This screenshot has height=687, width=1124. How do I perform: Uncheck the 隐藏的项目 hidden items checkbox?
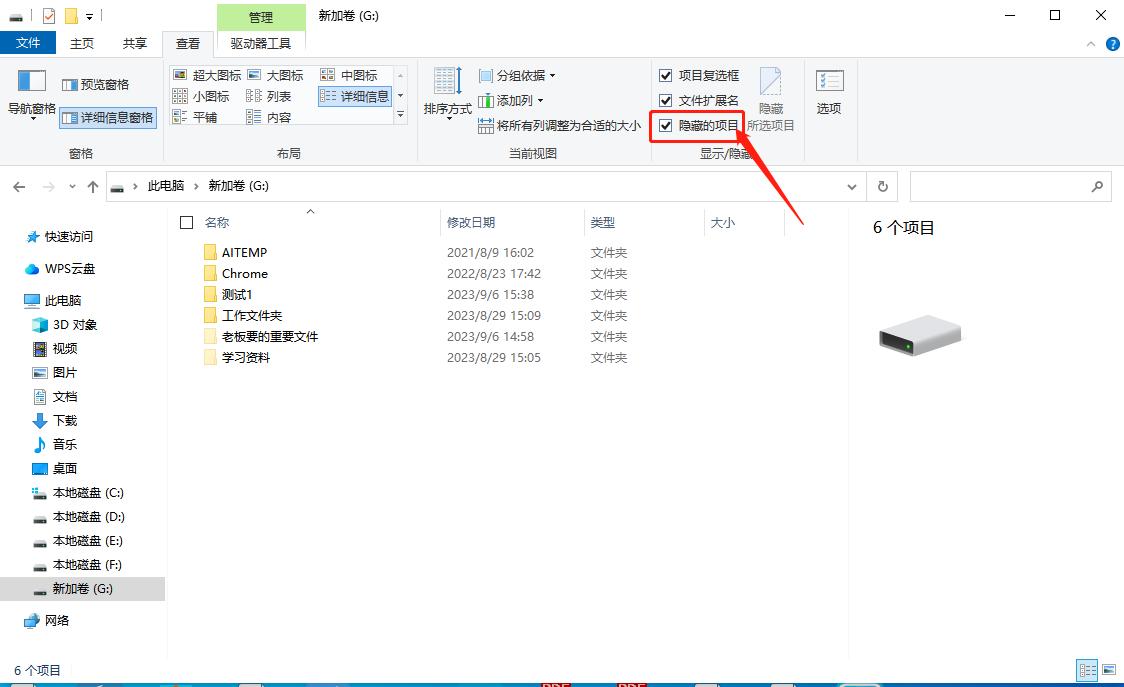666,125
